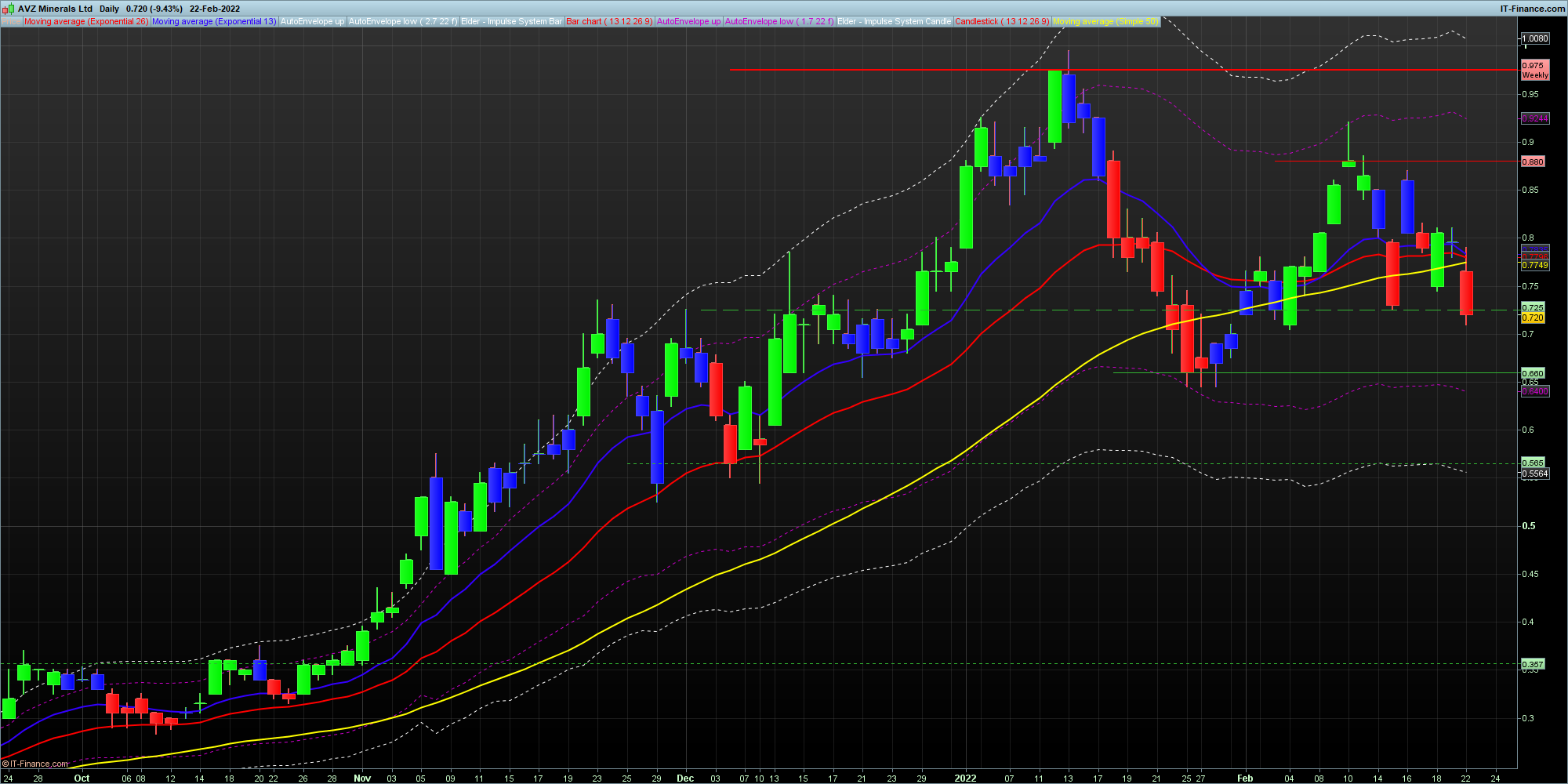1568x784 pixels.
Task: Open the magenta AutoEnvelope up label
Action: [688, 21]
